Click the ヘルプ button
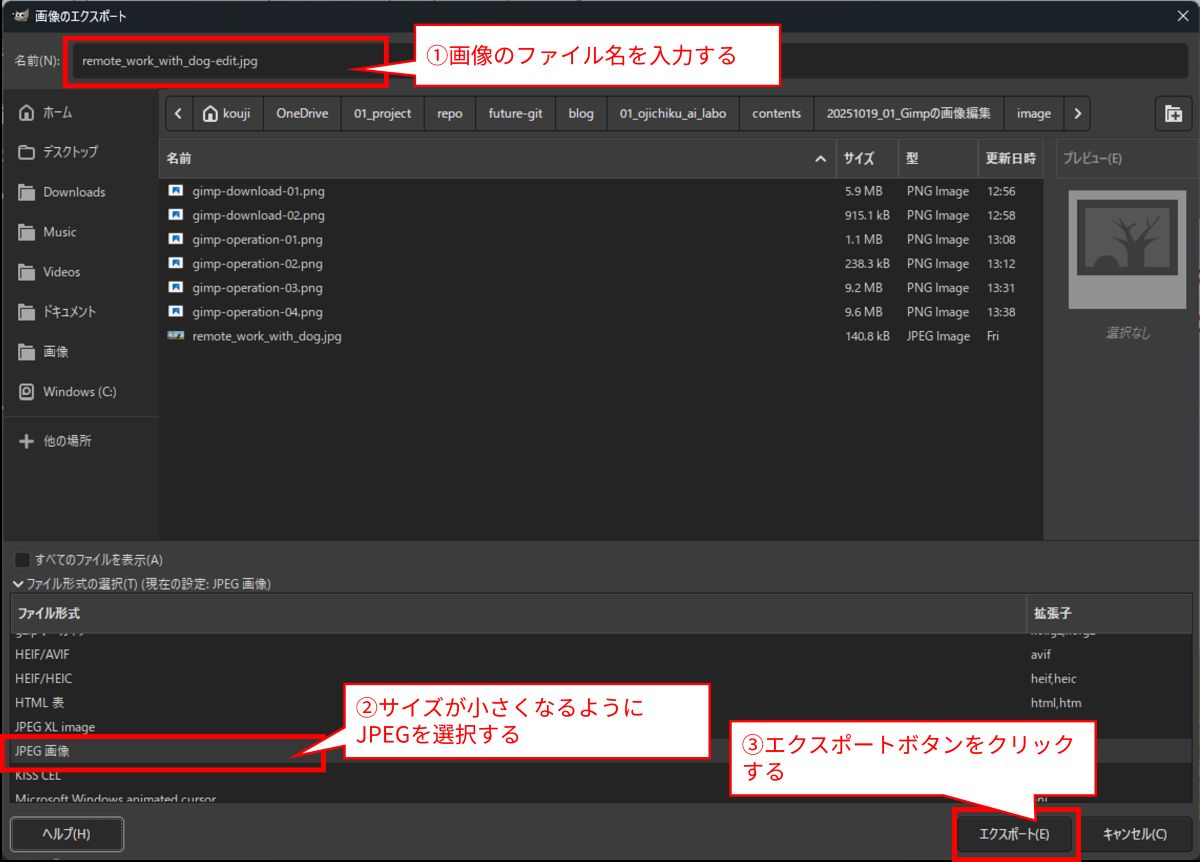The image size is (1200, 862). click(66, 834)
